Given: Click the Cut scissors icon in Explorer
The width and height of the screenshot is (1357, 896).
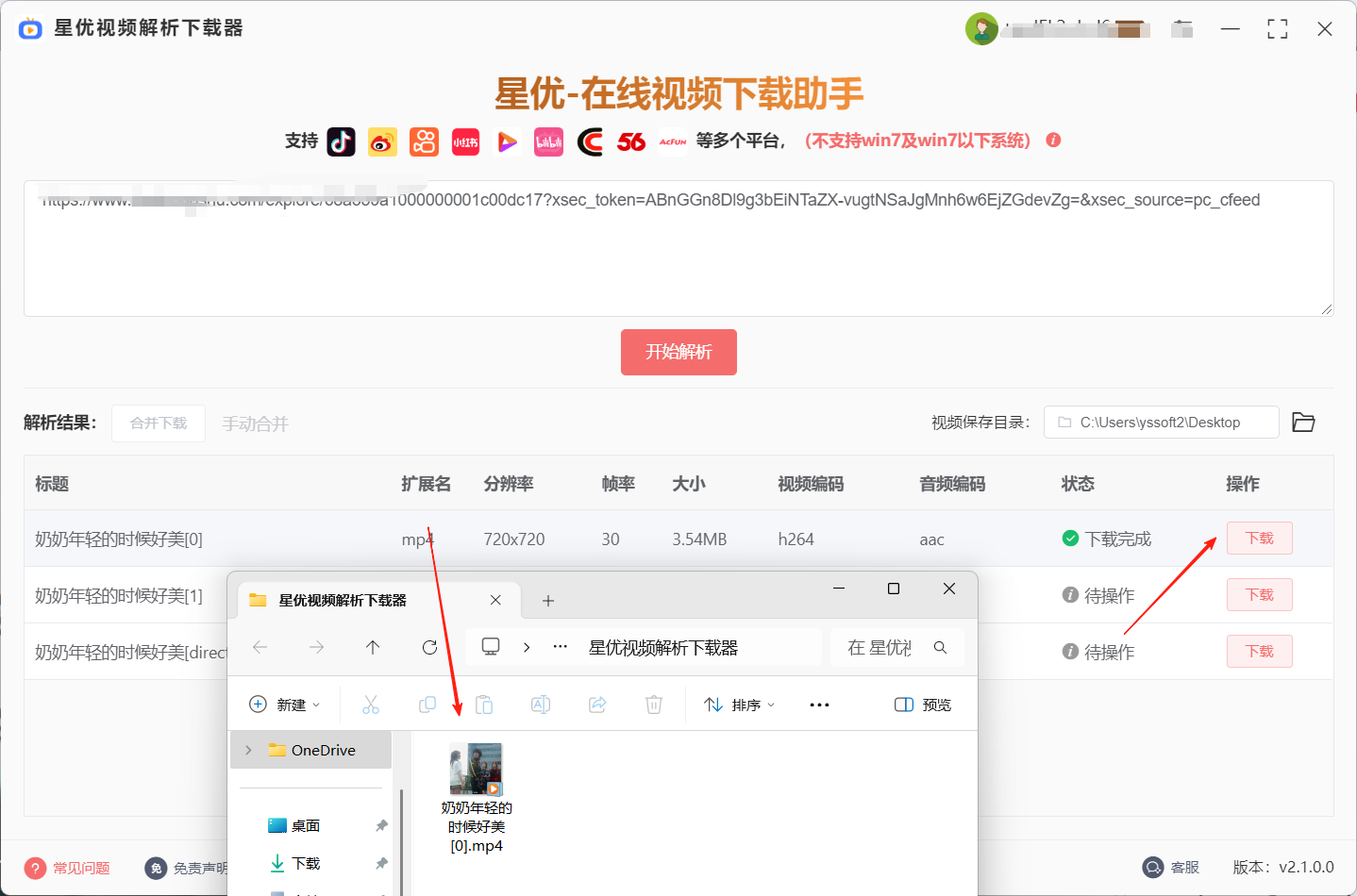Looking at the screenshot, I should tap(371, 705).
